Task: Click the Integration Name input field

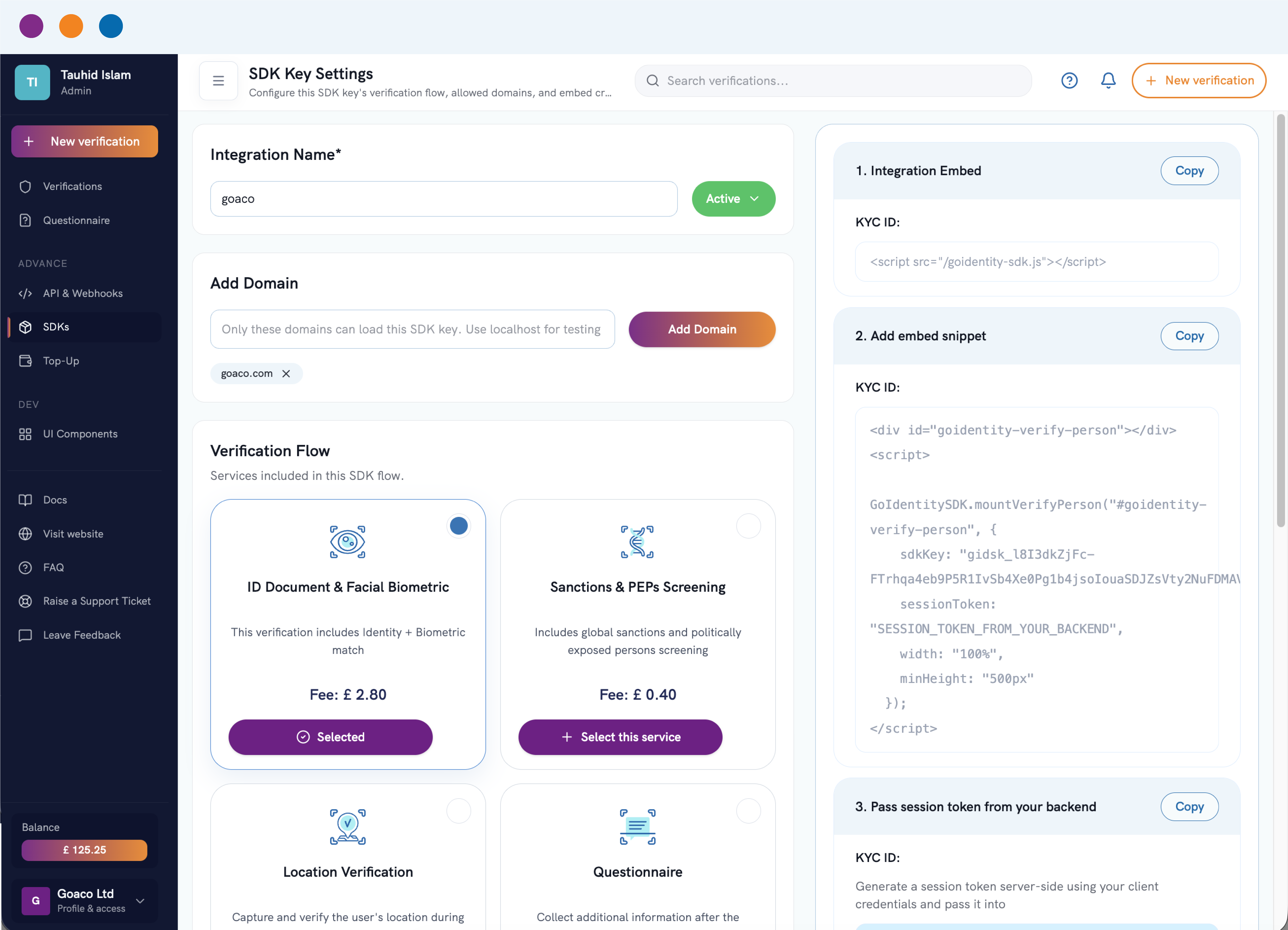Action: pos(444,199)
